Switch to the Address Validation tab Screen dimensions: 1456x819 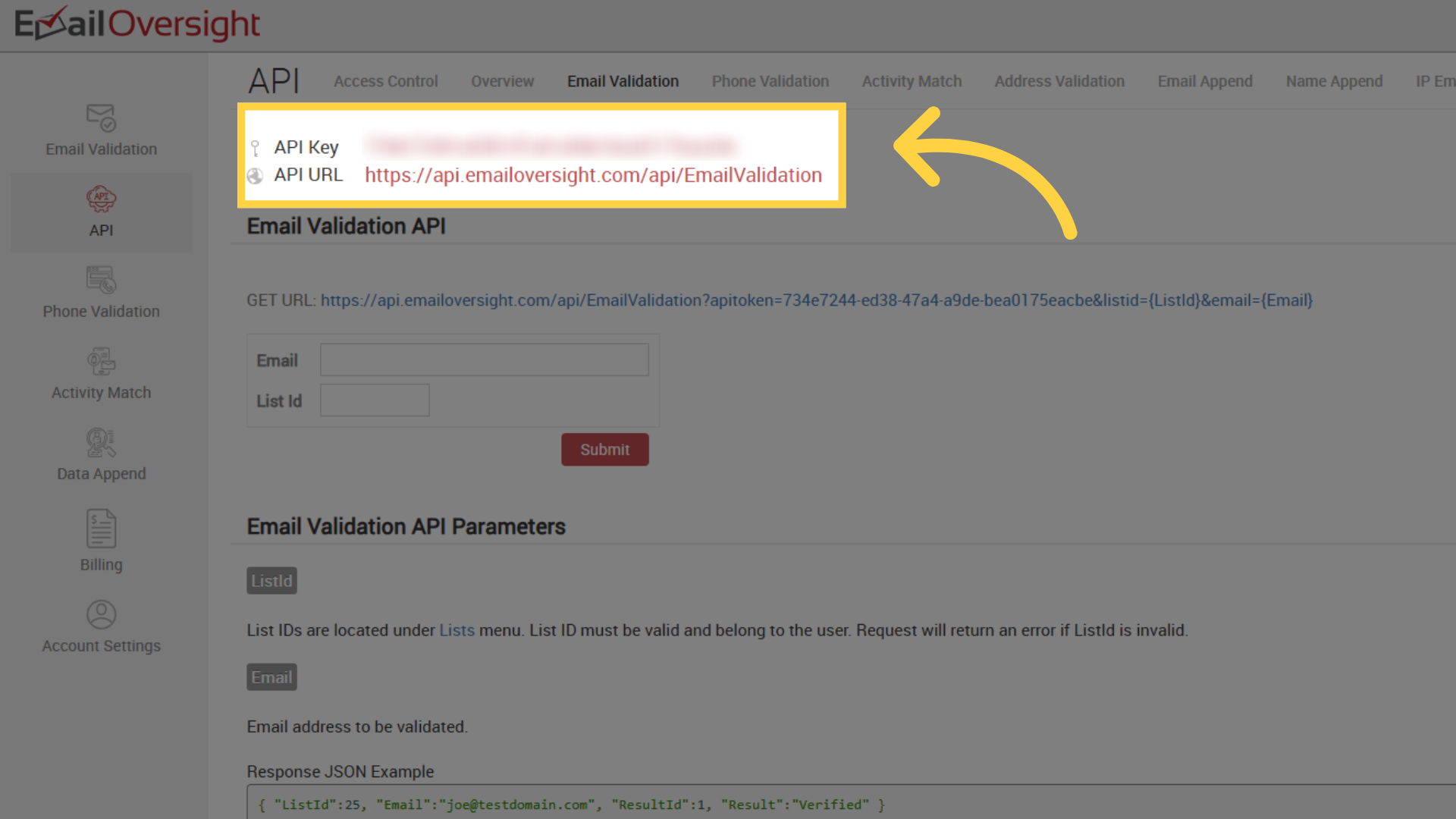pos(1059,81)
